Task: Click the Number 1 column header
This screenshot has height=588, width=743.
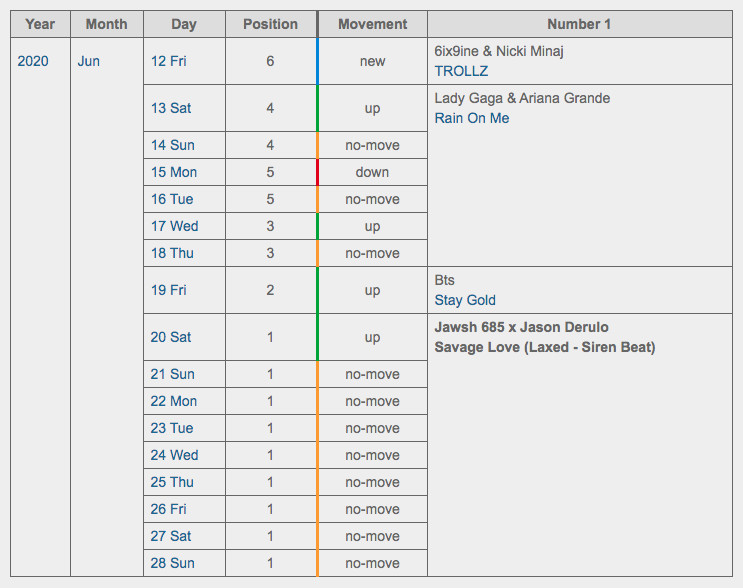Action: [x=580, y=24]
